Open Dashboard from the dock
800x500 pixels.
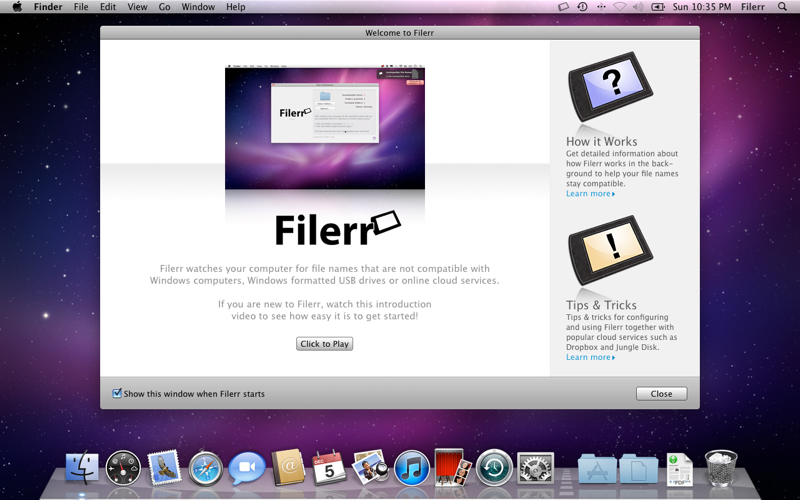pyautogui.click(x=123, y=467)
